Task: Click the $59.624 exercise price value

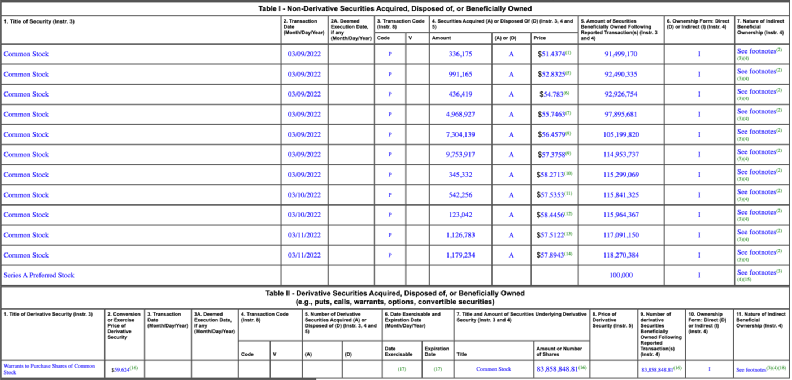Action: [121, 370]
